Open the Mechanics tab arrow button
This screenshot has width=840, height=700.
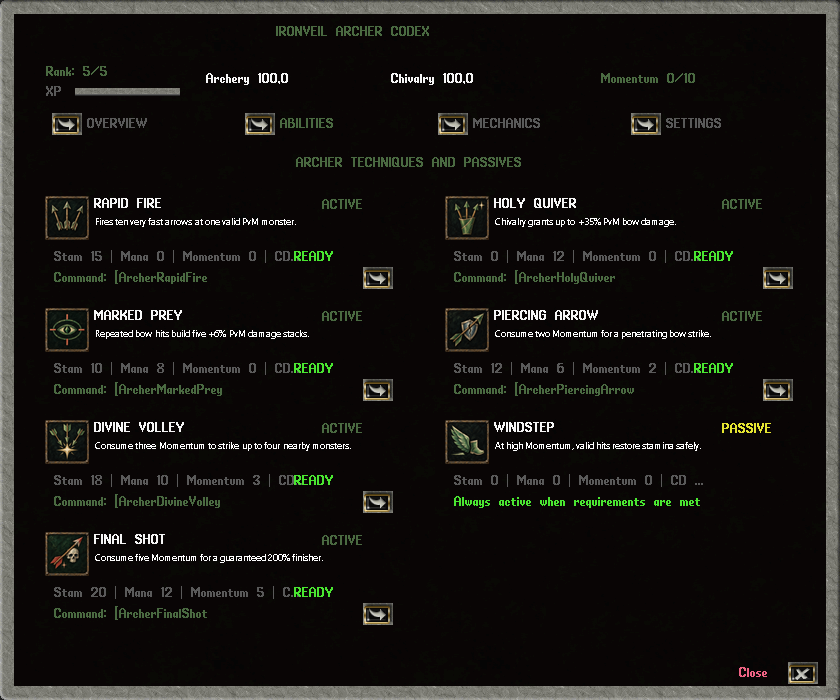(x=453, y=124)
